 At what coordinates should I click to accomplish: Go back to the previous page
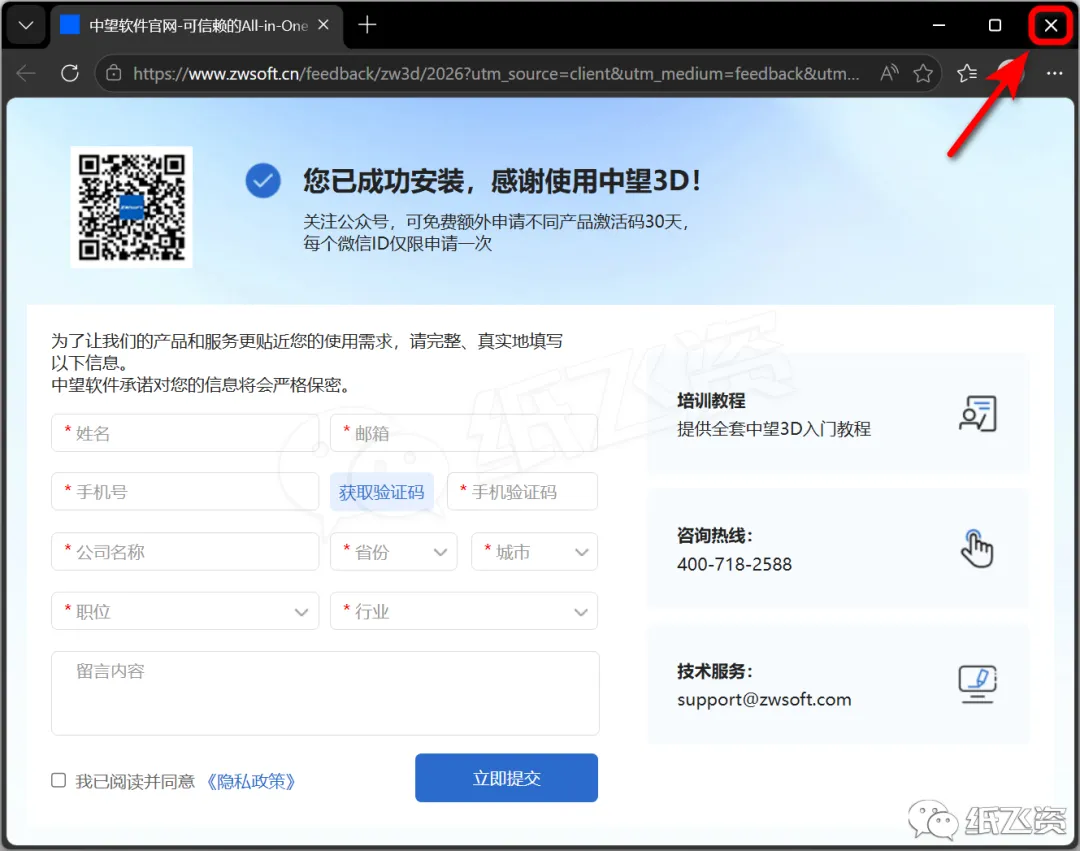click(x=26, y=73)
